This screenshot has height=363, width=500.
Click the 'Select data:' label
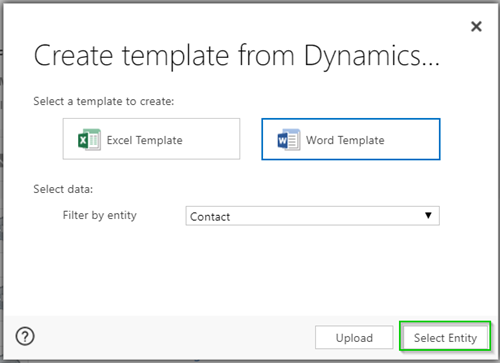click(x=63, y=189)
